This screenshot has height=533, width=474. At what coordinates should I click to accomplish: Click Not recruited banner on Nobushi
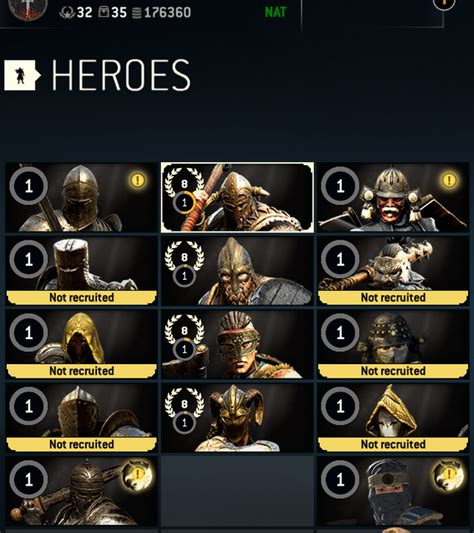pyautogui.click(x=393, y=444)
